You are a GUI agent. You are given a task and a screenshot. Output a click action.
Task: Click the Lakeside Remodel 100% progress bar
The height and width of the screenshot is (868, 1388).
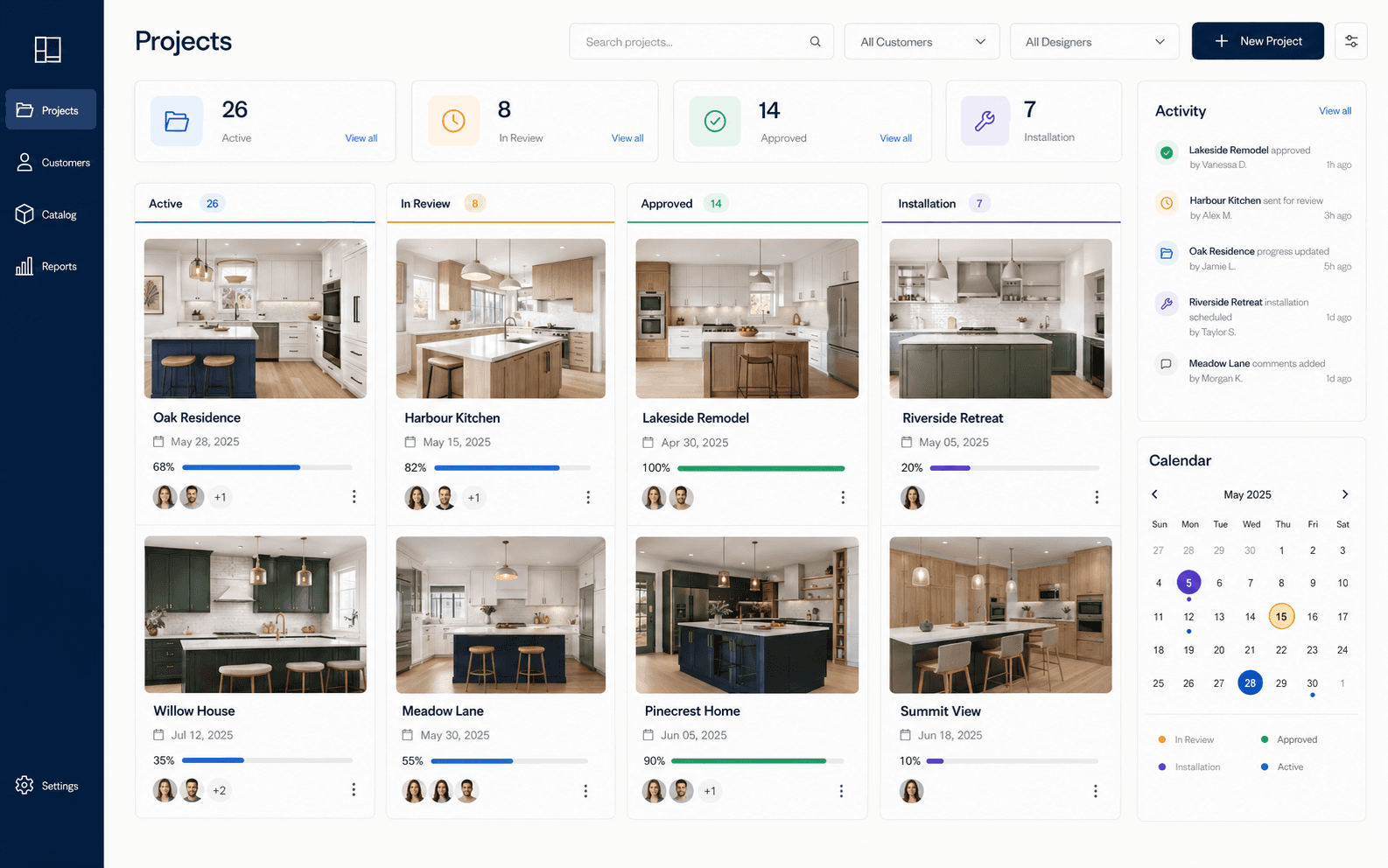click(x=761, y=468)
